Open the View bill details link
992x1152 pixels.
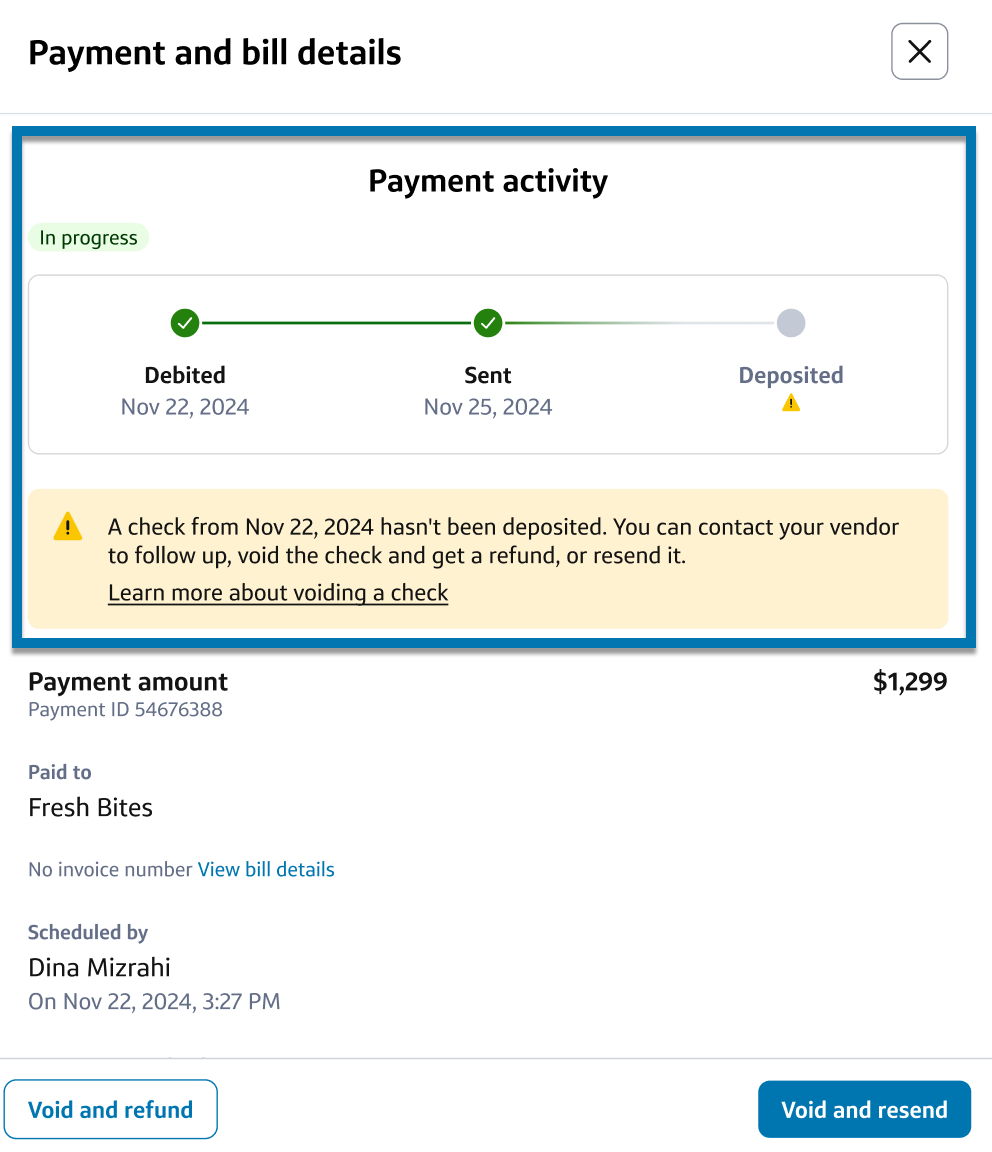pyautogui.click(x=266, y=869)
